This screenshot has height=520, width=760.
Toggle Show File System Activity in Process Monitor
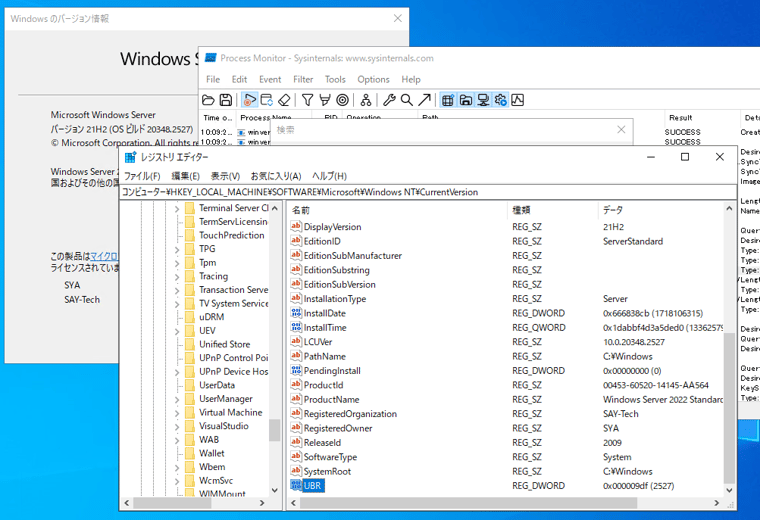point(465,100)
